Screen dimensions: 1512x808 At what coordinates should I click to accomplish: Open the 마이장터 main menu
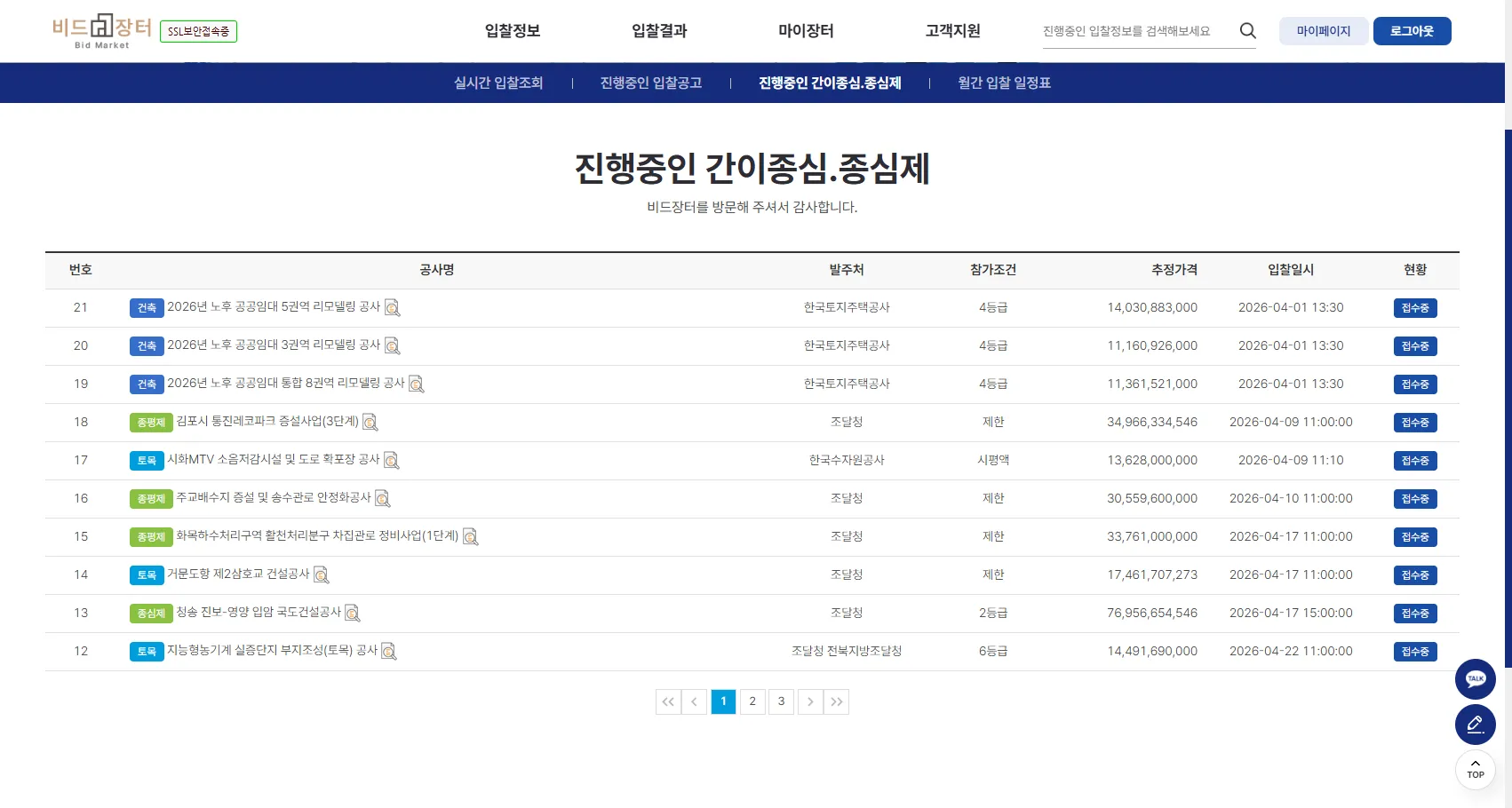pos(806,31)
